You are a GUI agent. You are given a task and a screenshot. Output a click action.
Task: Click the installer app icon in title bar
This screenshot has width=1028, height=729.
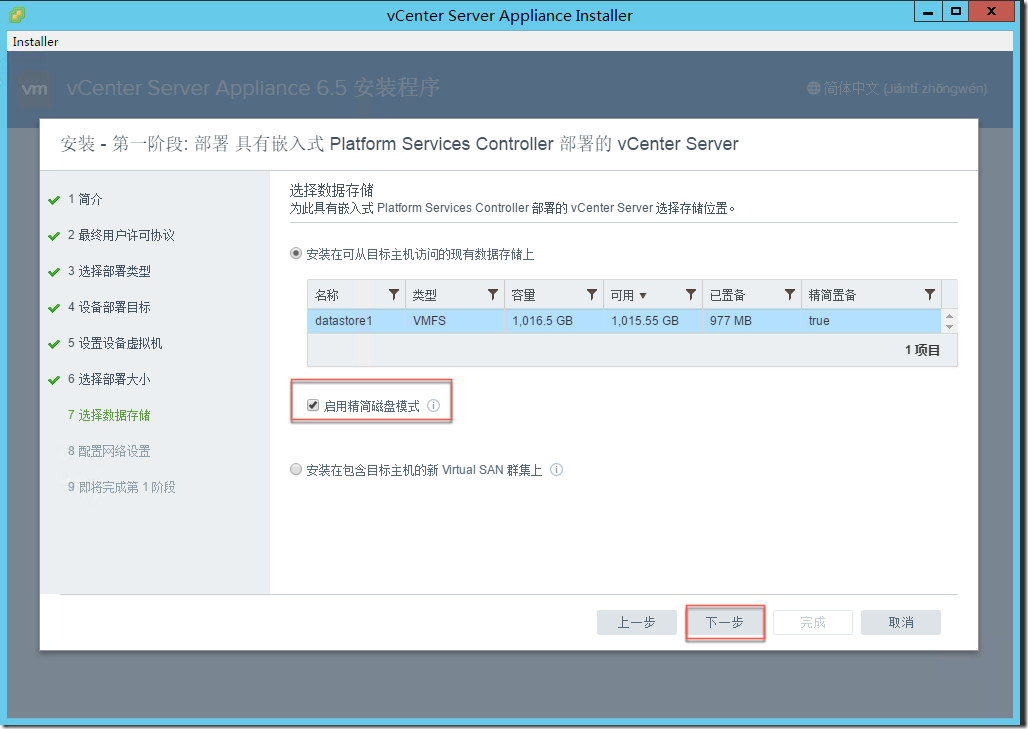[16, 14]
